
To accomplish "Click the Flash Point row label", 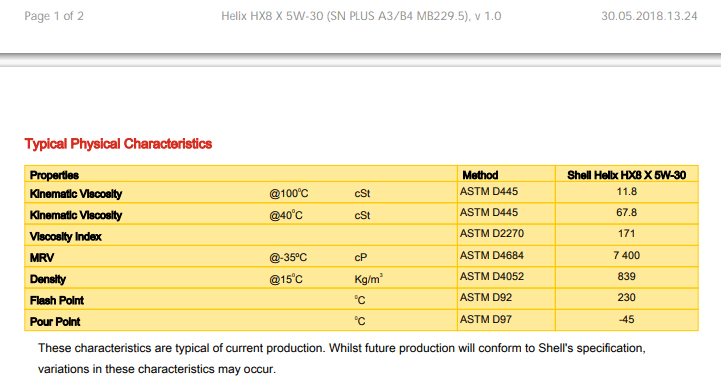I will pos(57,300).
